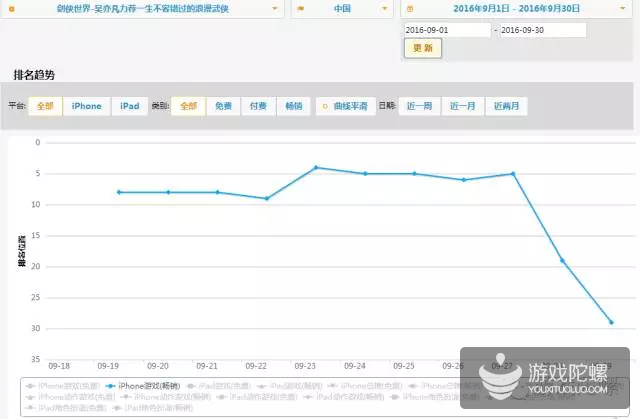
Task: Click the final data point near rank 29
Action: click(x=611, y=322)
